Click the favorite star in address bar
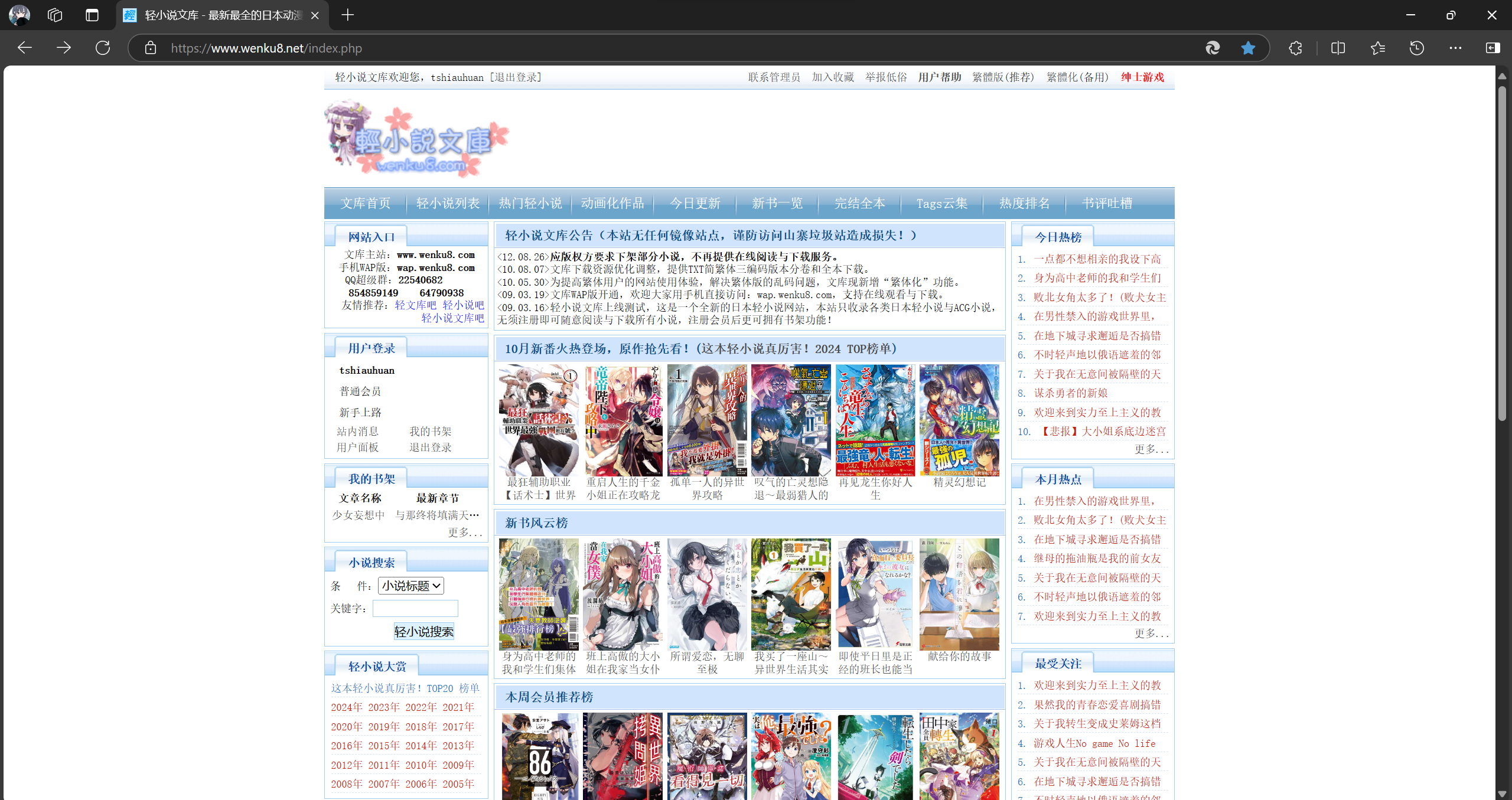This screenshot has height=800, width=1512. (1248, 48)
